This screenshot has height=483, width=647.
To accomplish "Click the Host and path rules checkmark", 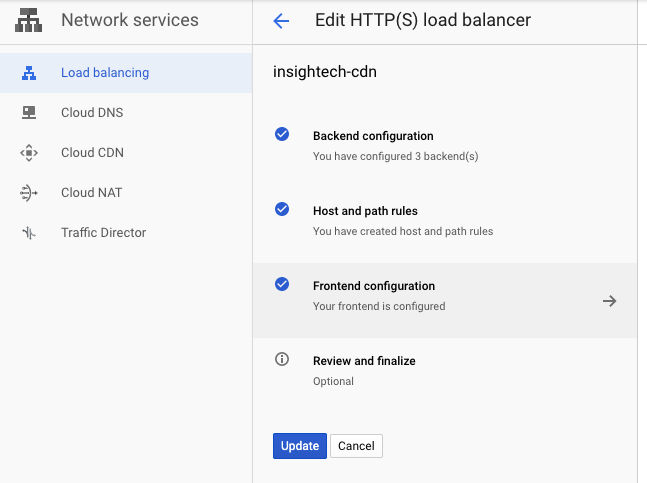I will [x=282, y=209].
